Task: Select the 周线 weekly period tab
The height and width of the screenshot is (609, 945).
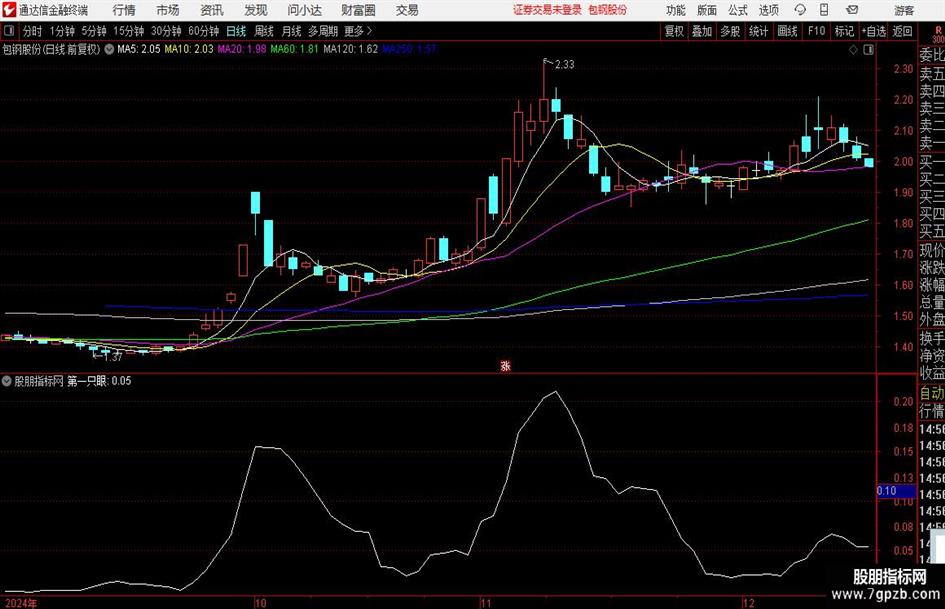Action: (x=264, y=31)
